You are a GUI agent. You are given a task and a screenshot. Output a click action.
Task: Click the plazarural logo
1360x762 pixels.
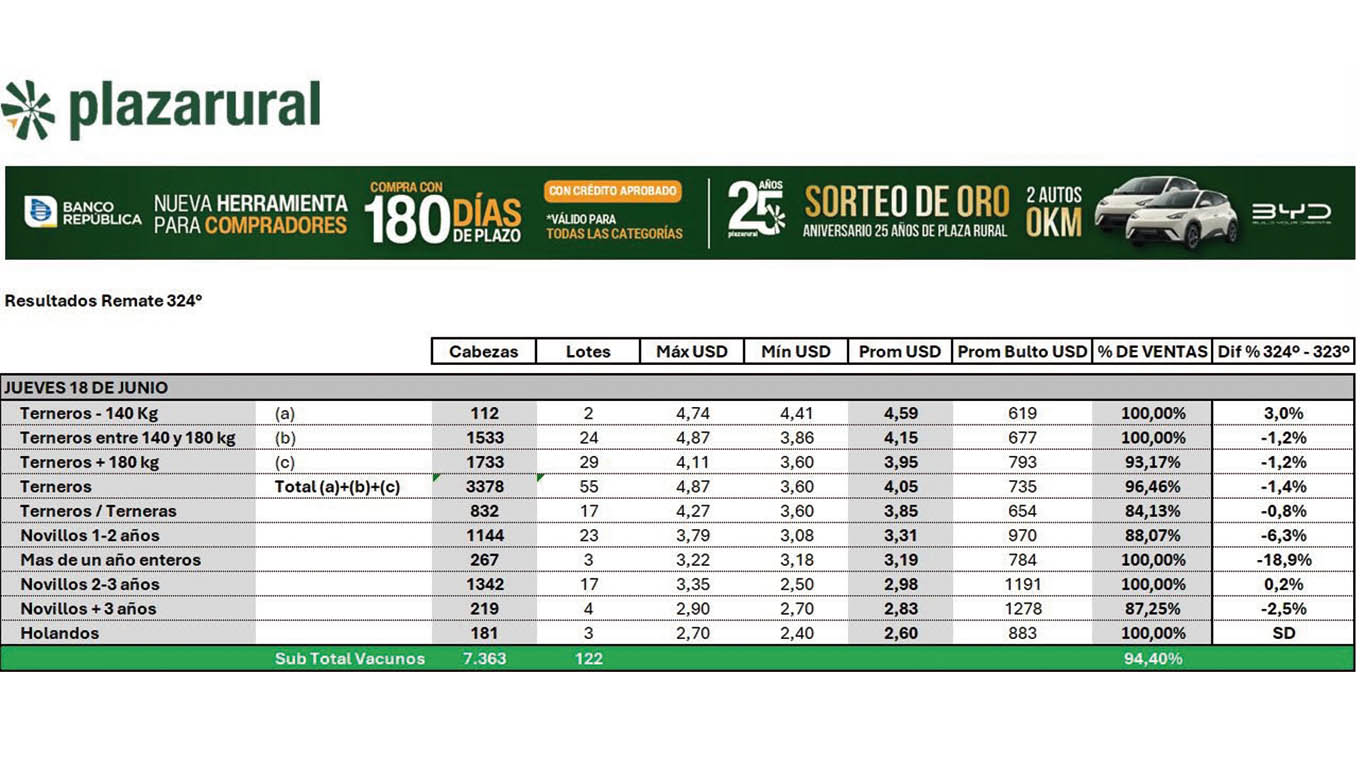pyautogui.click(x=161, y=109)
